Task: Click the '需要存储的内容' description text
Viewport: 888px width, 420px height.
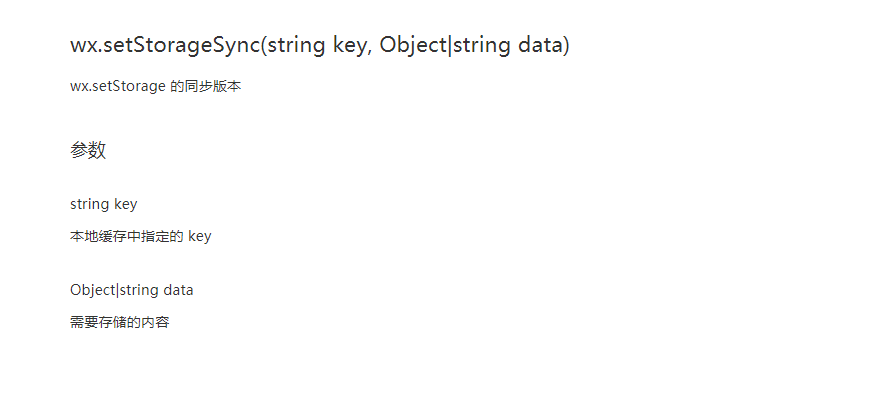Action: coord(120,322)
